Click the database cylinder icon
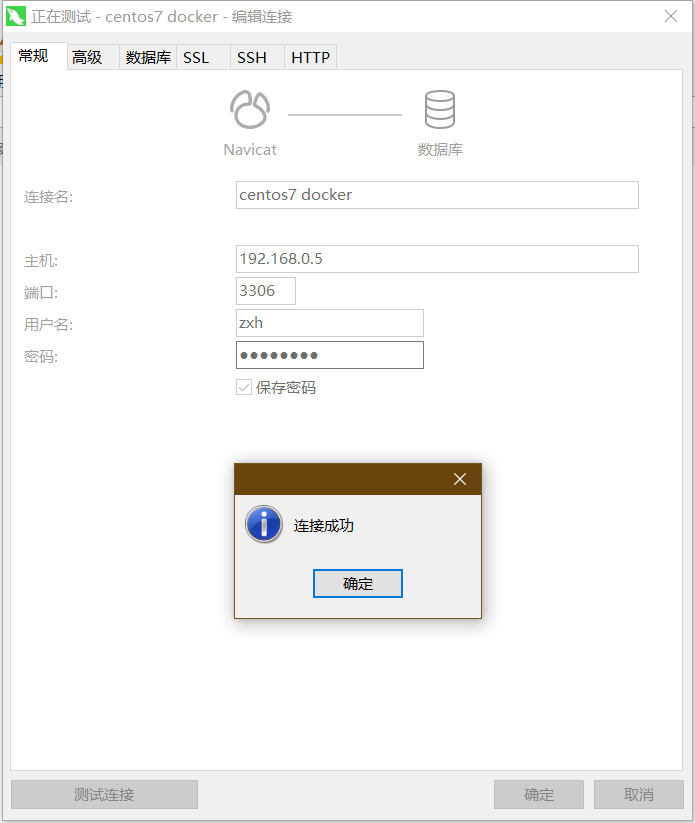 (x=439, y=109)
